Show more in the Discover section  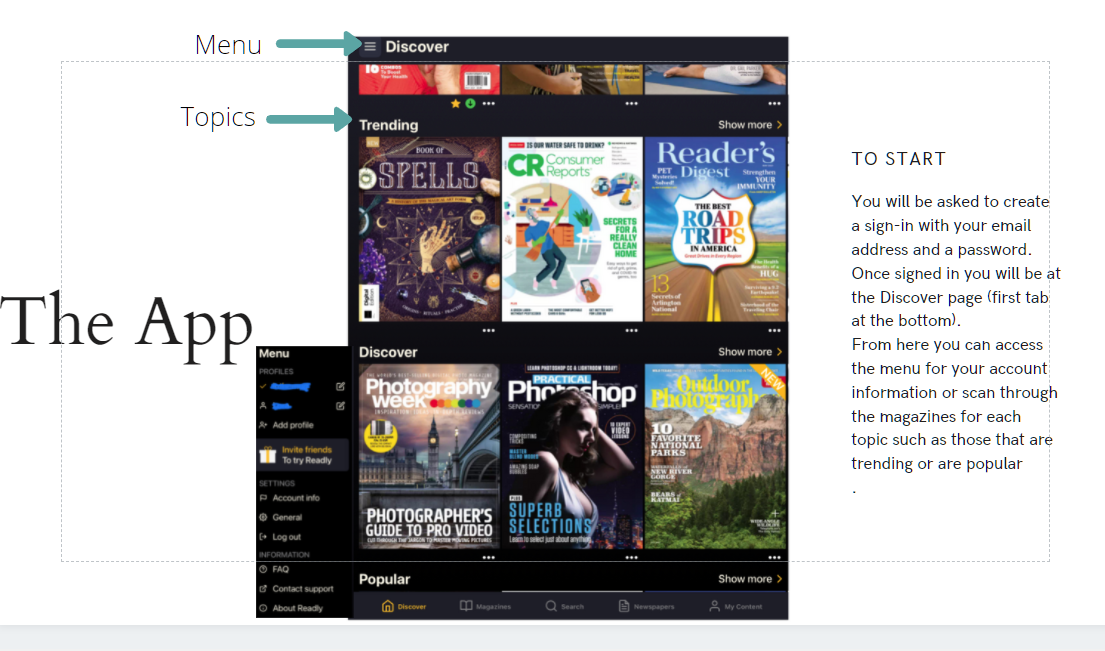pos(750,352)
